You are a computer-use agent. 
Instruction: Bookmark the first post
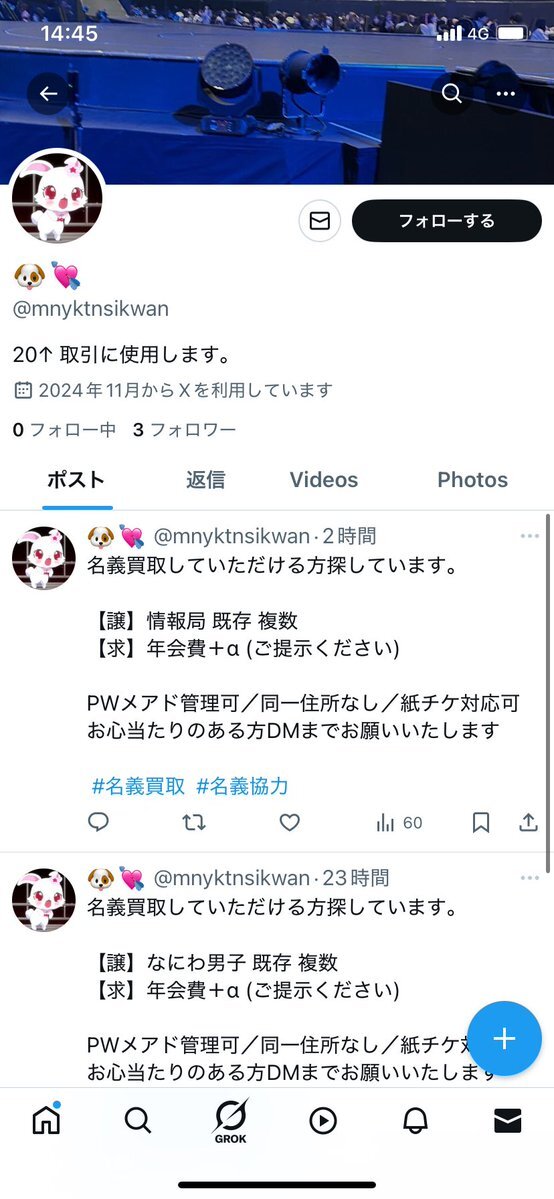[x=481, y=823]
